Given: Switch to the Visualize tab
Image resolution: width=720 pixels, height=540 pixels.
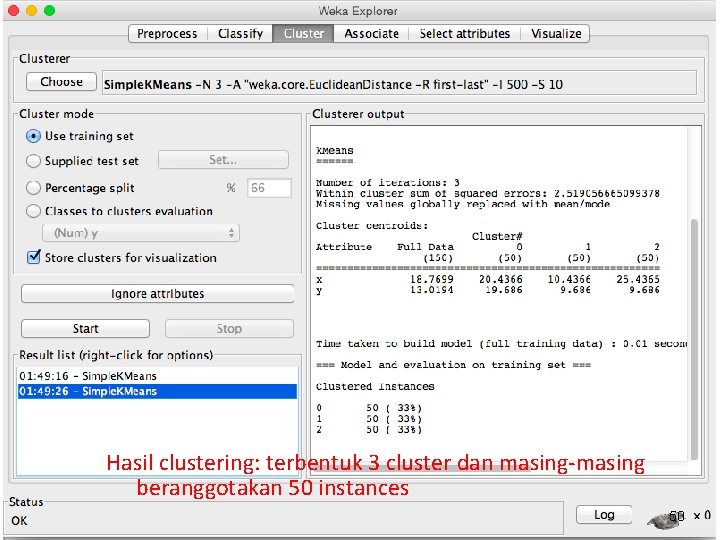Looking at the screenshot, I should pos(556,34).
